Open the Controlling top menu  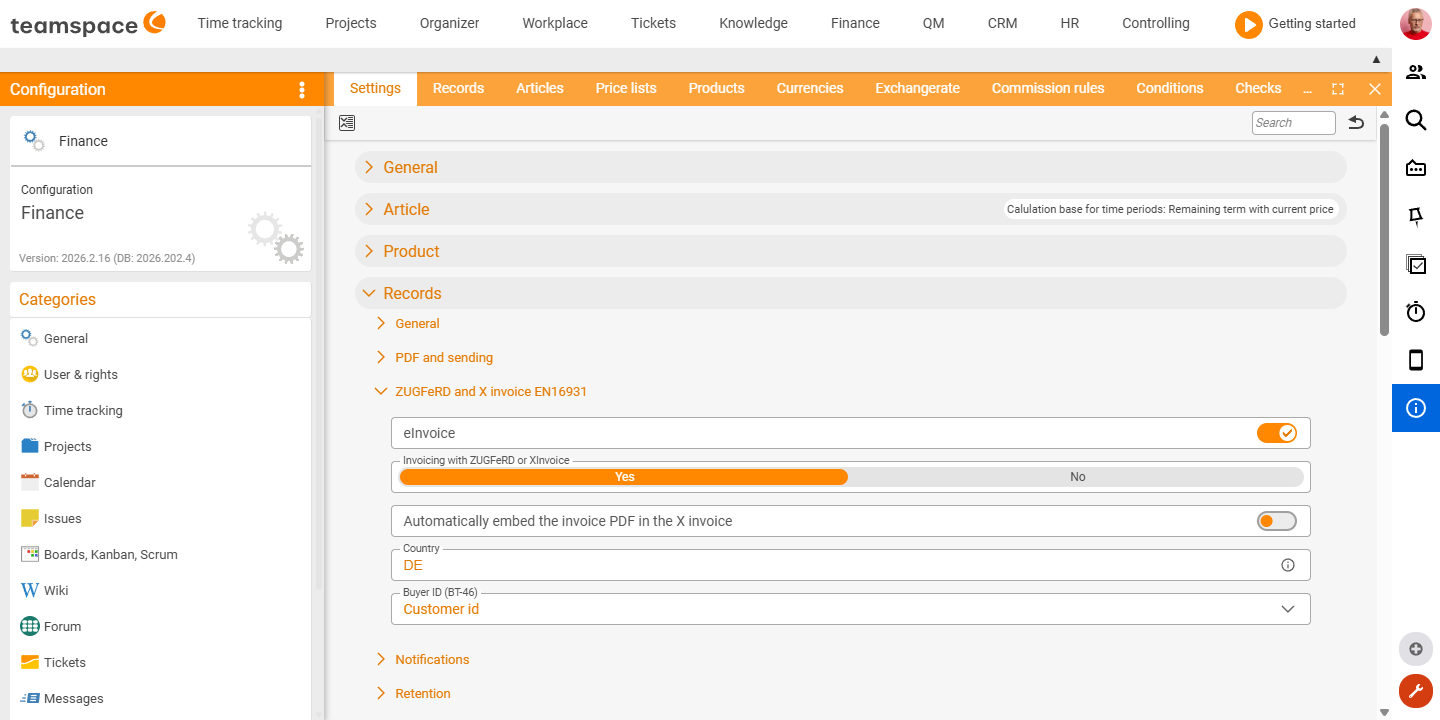[1156, 23]
